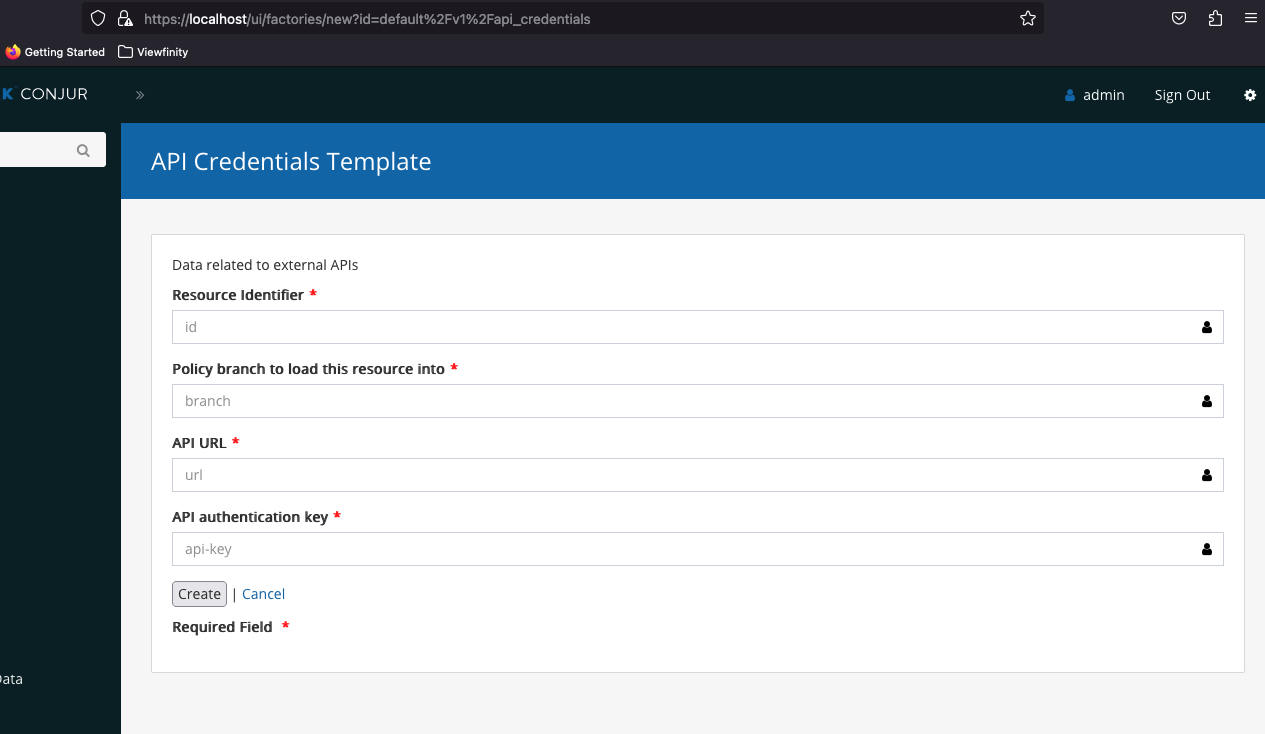Click Sign Out in the header
Screen dimensions: 1265x734
click(x=1182, y=95)
